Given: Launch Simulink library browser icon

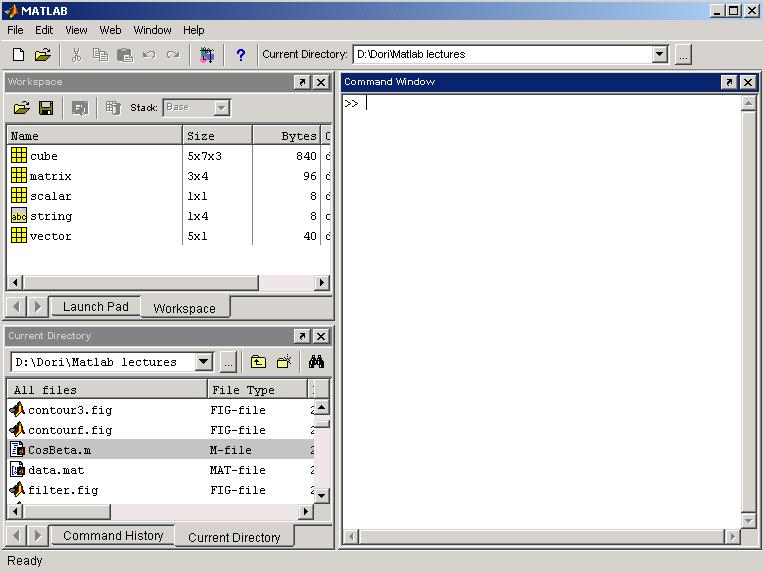Looking at the screenshot, I should [x=207, y=55].
